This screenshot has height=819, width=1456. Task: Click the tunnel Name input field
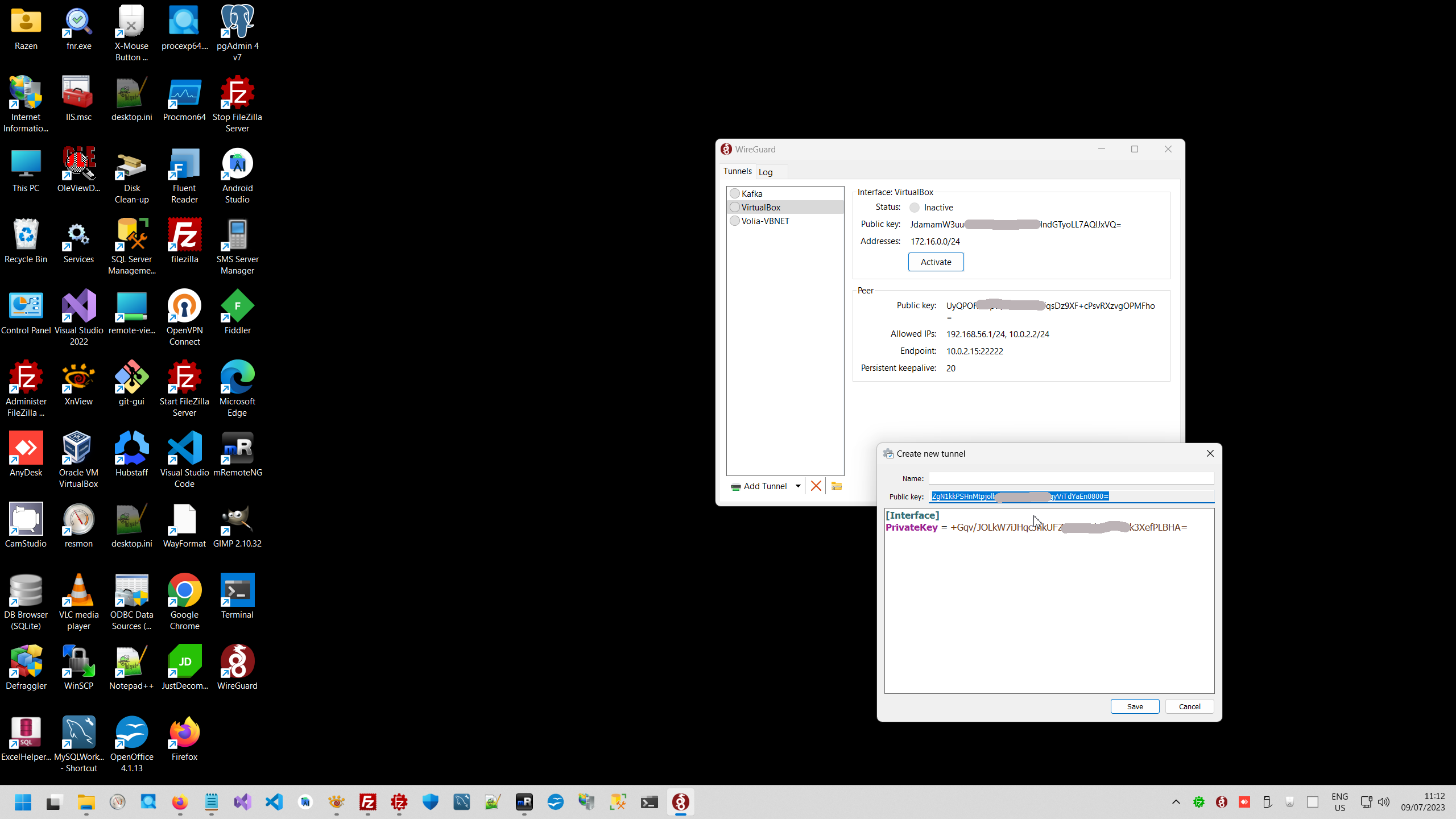1071,478
